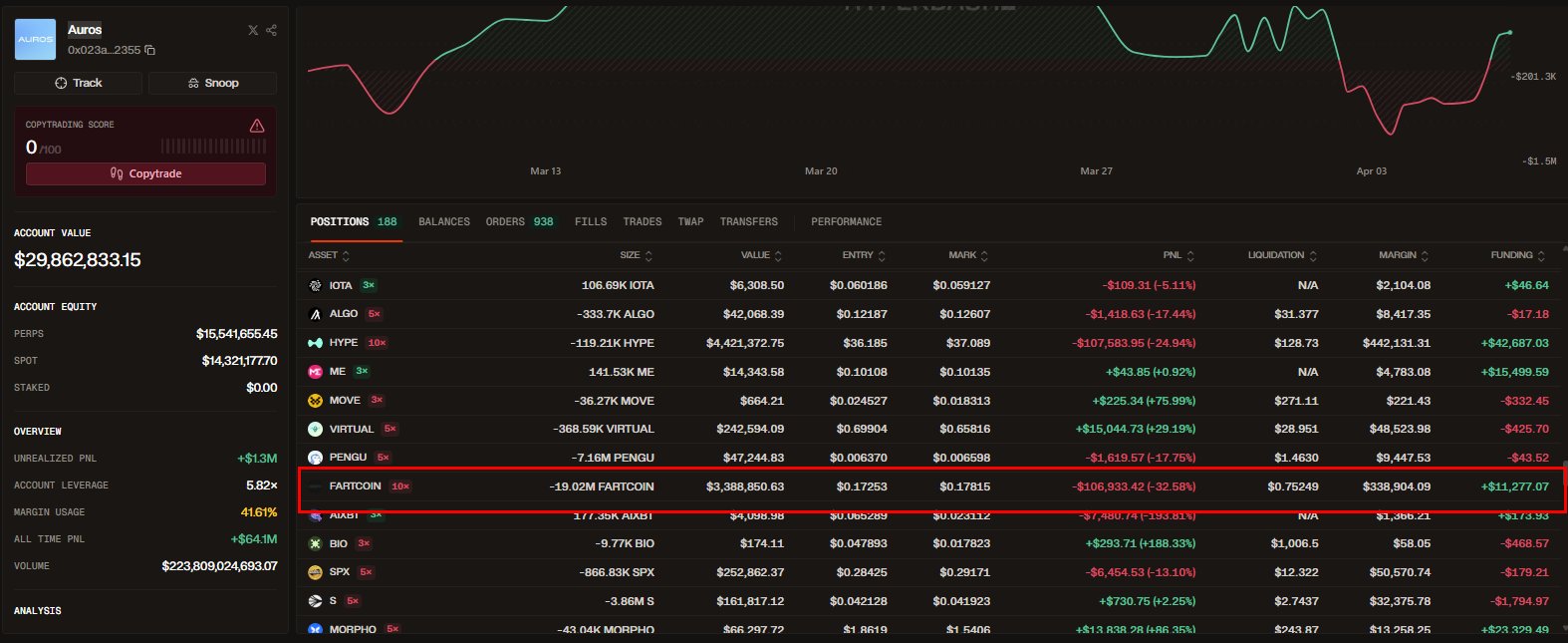Sort the table by Funding column
1568x643 pixels.
(x=1518, y=255)
